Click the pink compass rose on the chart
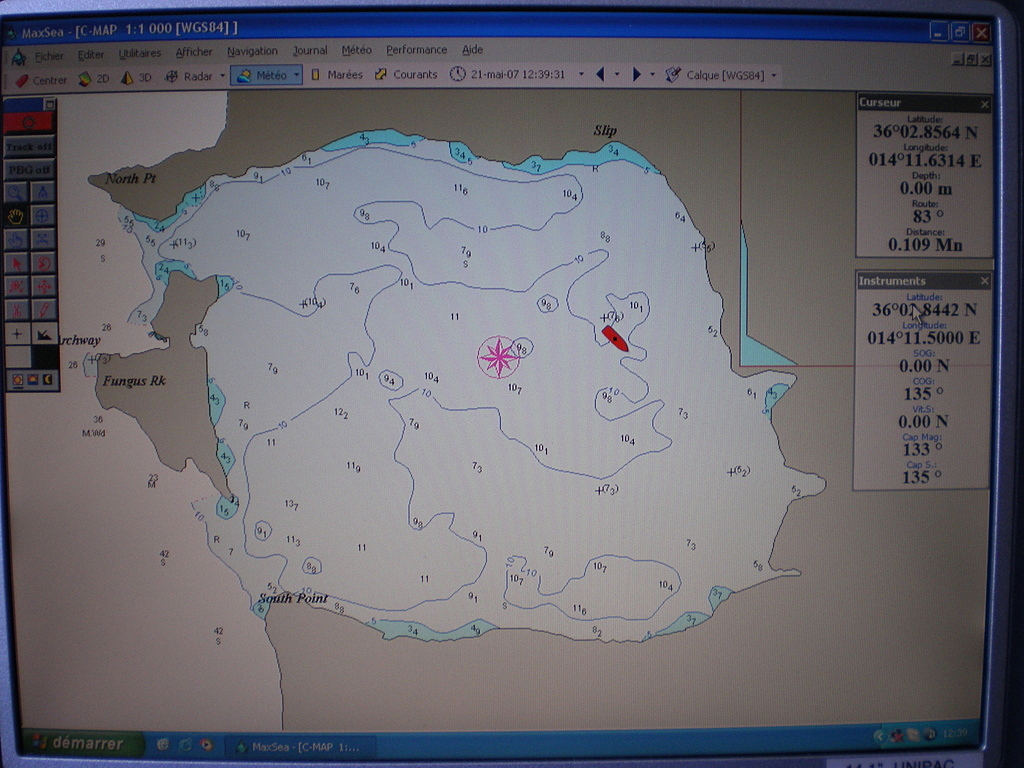1024x768 pixels. point(499,357)
